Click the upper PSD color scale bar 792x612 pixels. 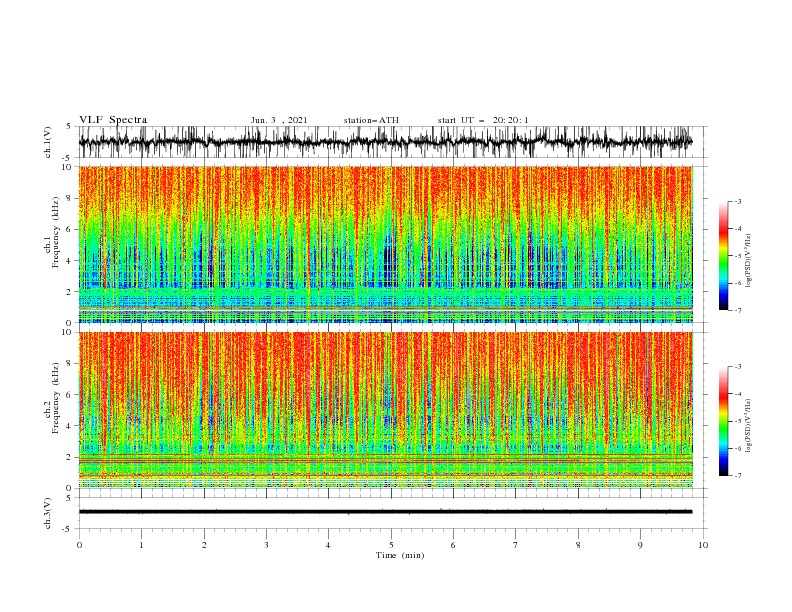click(x=724, y=256)
